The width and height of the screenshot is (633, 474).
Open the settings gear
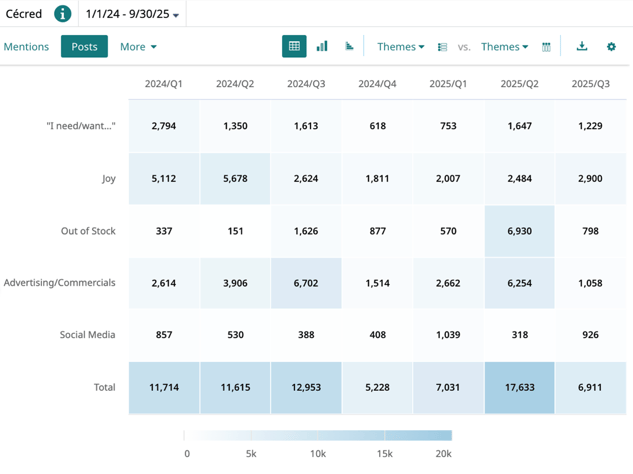click(x=611, y=47)
